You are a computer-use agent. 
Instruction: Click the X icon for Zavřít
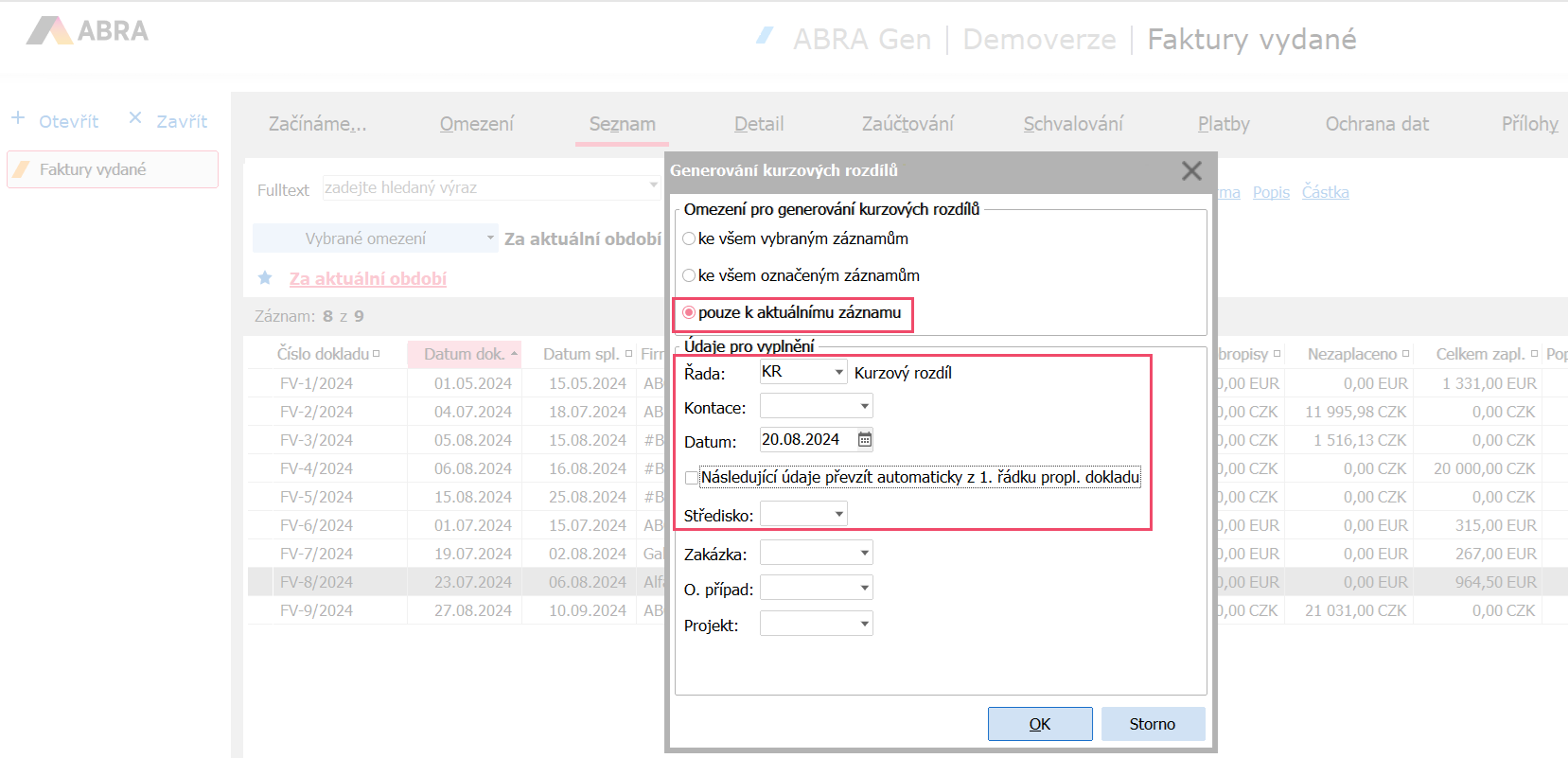135,118
